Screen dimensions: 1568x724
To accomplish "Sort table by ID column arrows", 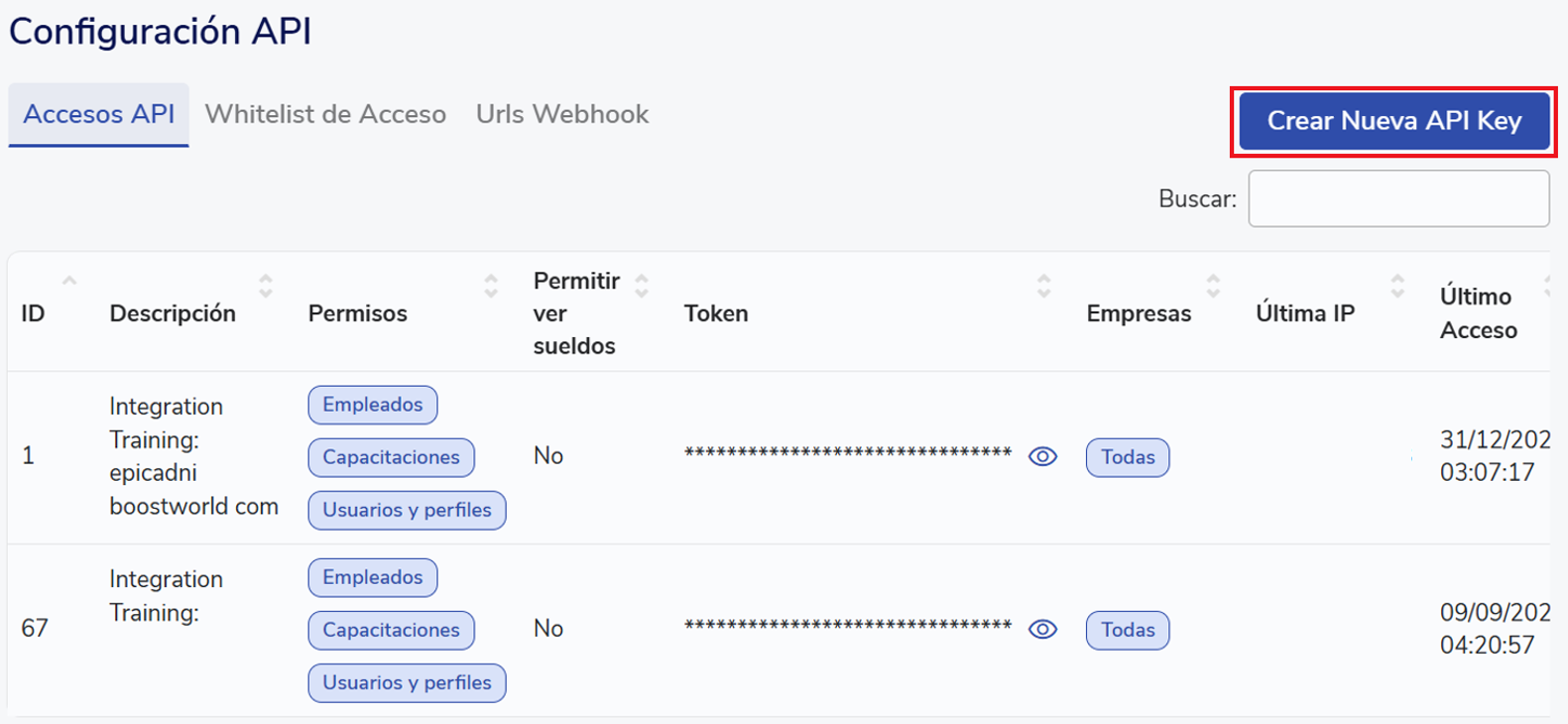I will click(x=68, y=284).
